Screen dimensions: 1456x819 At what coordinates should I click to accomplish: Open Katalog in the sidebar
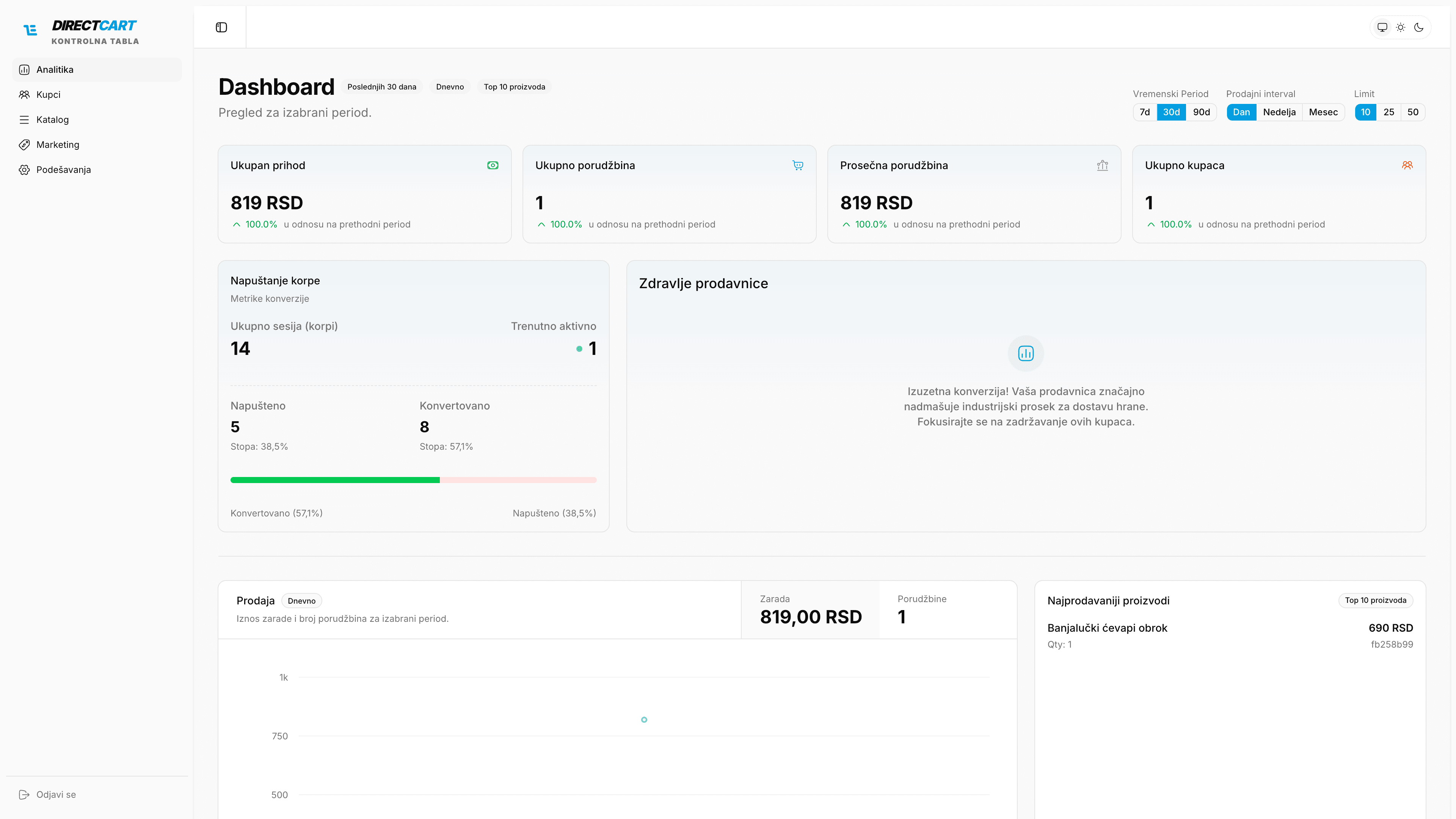pyautogui.click(x=52, y=119)
